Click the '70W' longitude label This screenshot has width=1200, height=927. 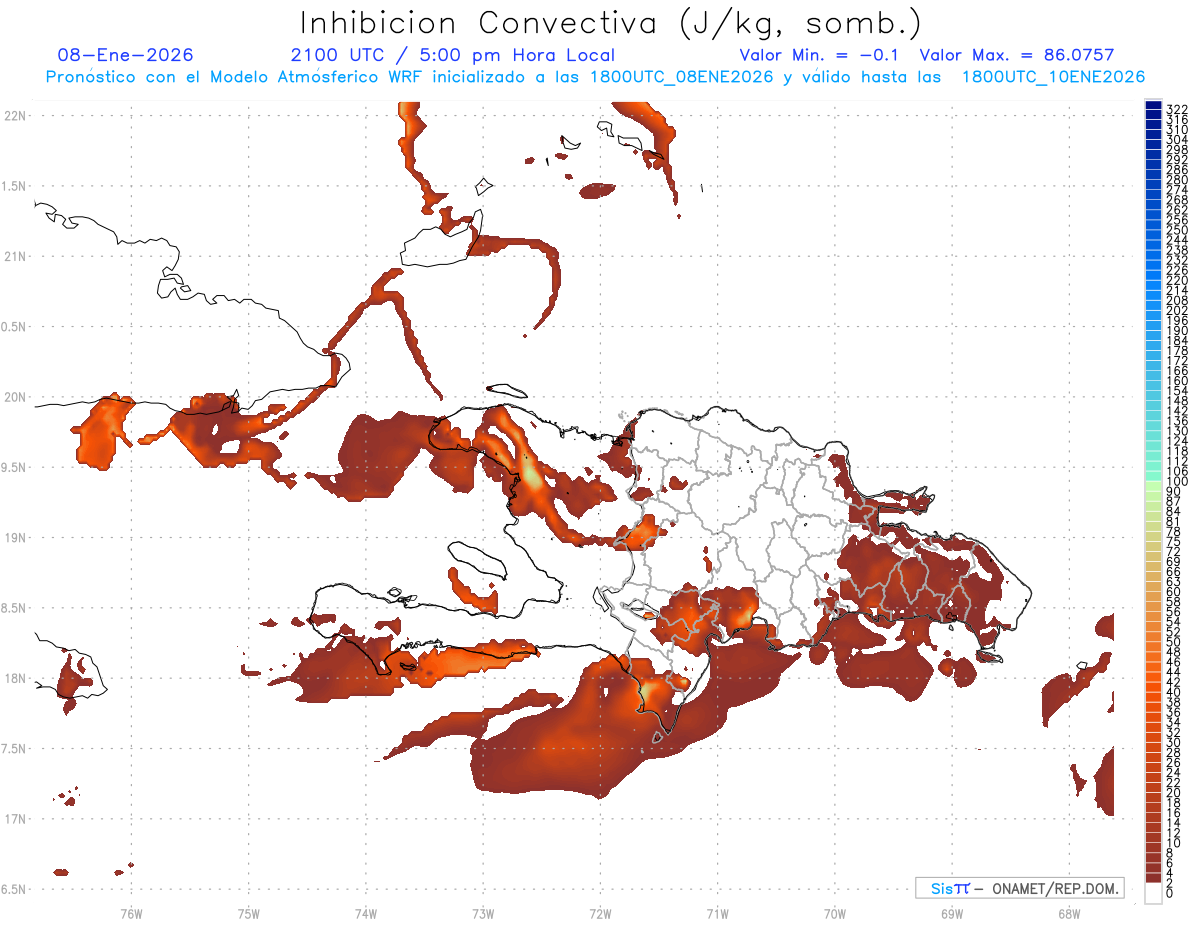click(835, 913)
